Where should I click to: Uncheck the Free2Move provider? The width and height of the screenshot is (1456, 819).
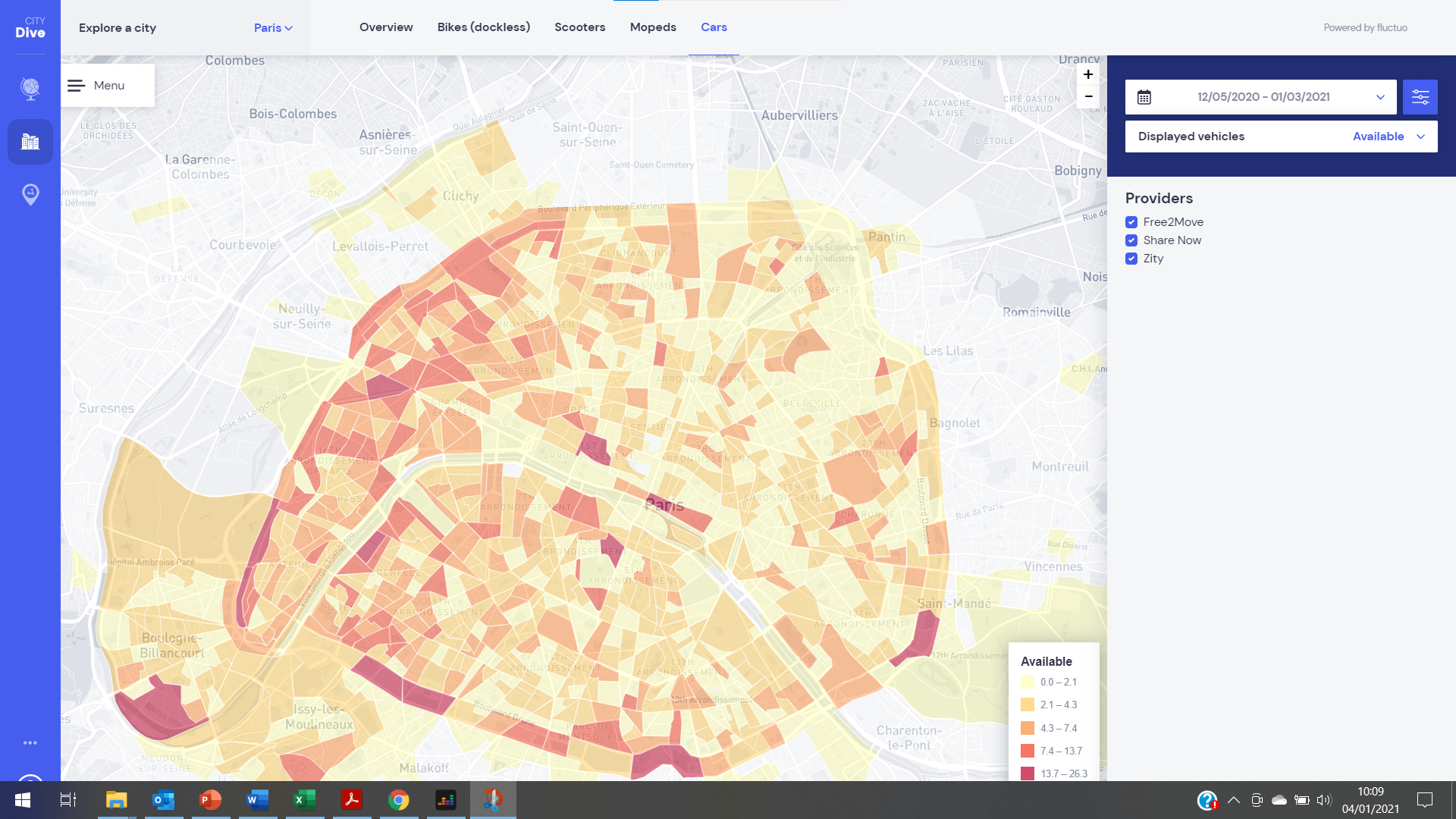[x=1131, y=222]
